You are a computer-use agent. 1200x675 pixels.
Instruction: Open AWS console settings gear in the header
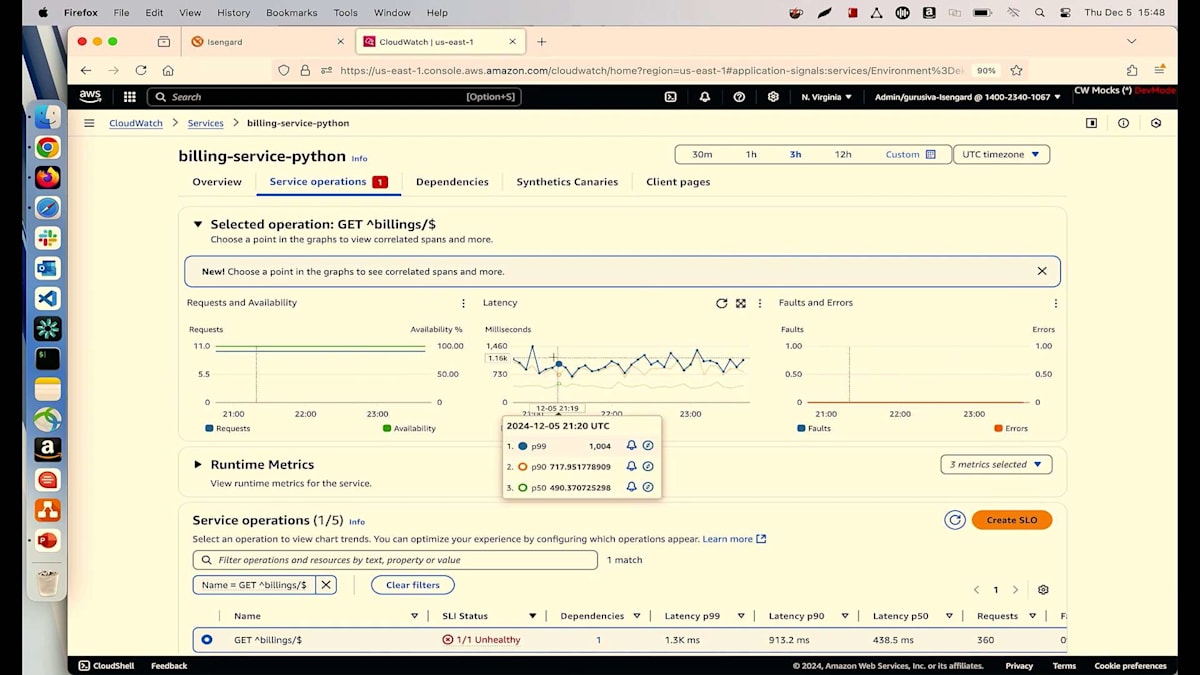tap(773, 97)
